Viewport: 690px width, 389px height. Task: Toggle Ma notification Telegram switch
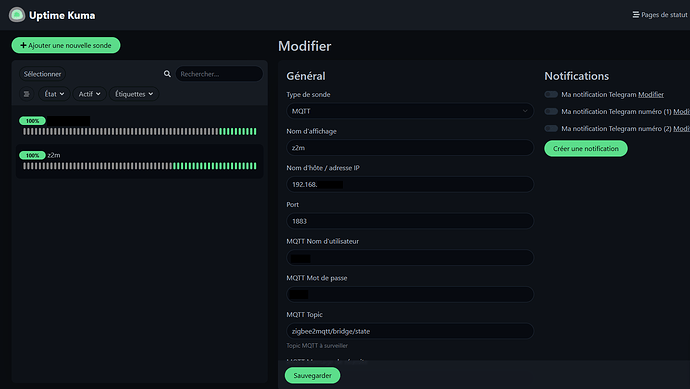click(551, 94)
